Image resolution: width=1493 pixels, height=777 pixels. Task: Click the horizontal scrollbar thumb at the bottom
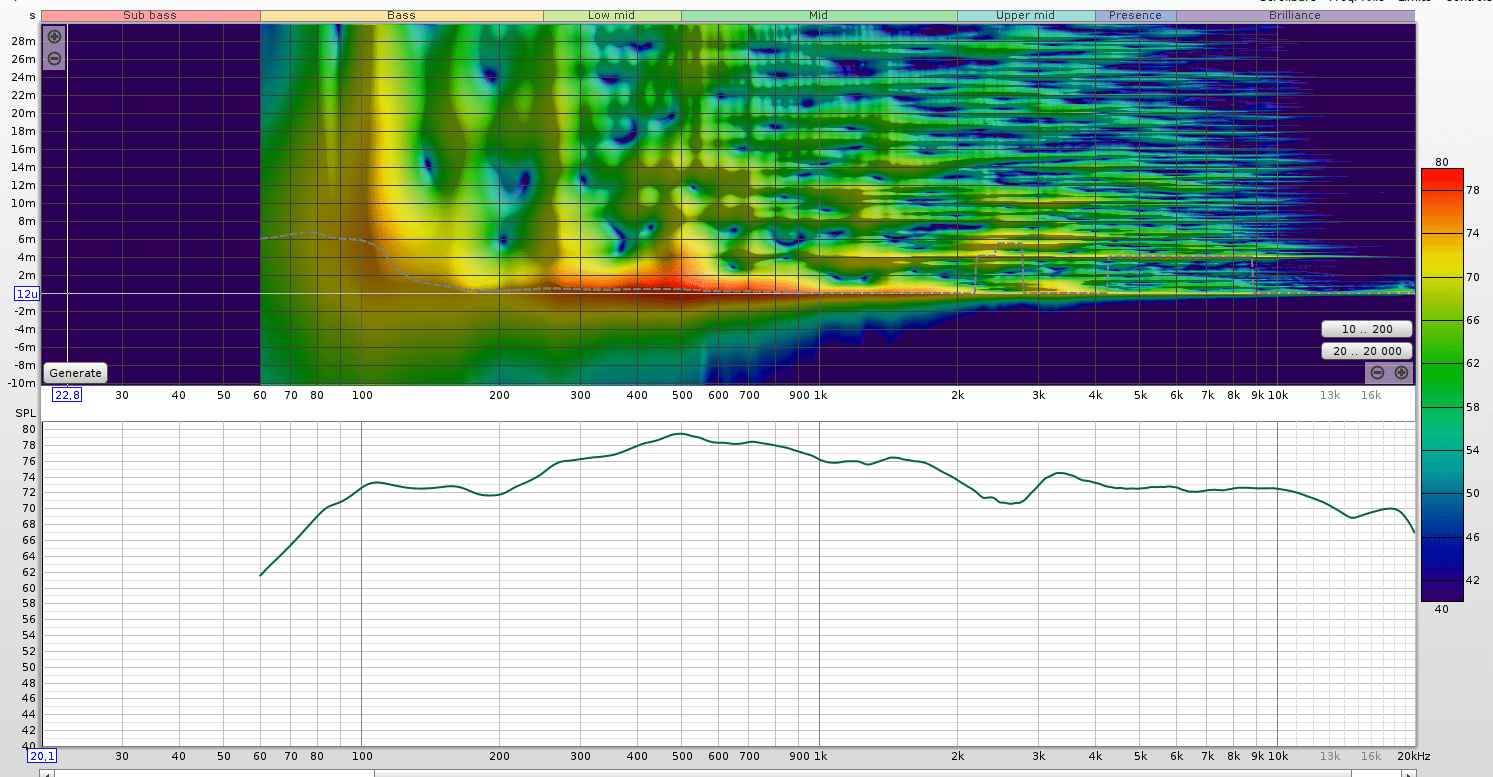863,773
